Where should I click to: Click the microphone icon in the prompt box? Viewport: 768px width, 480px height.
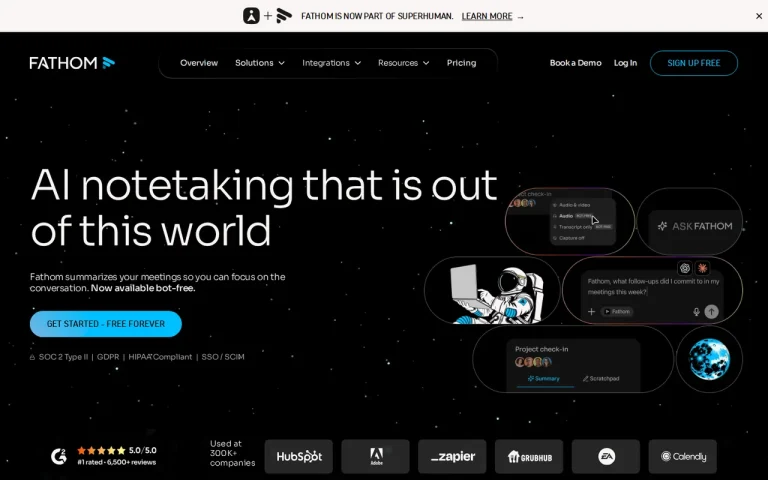[696, 312]
